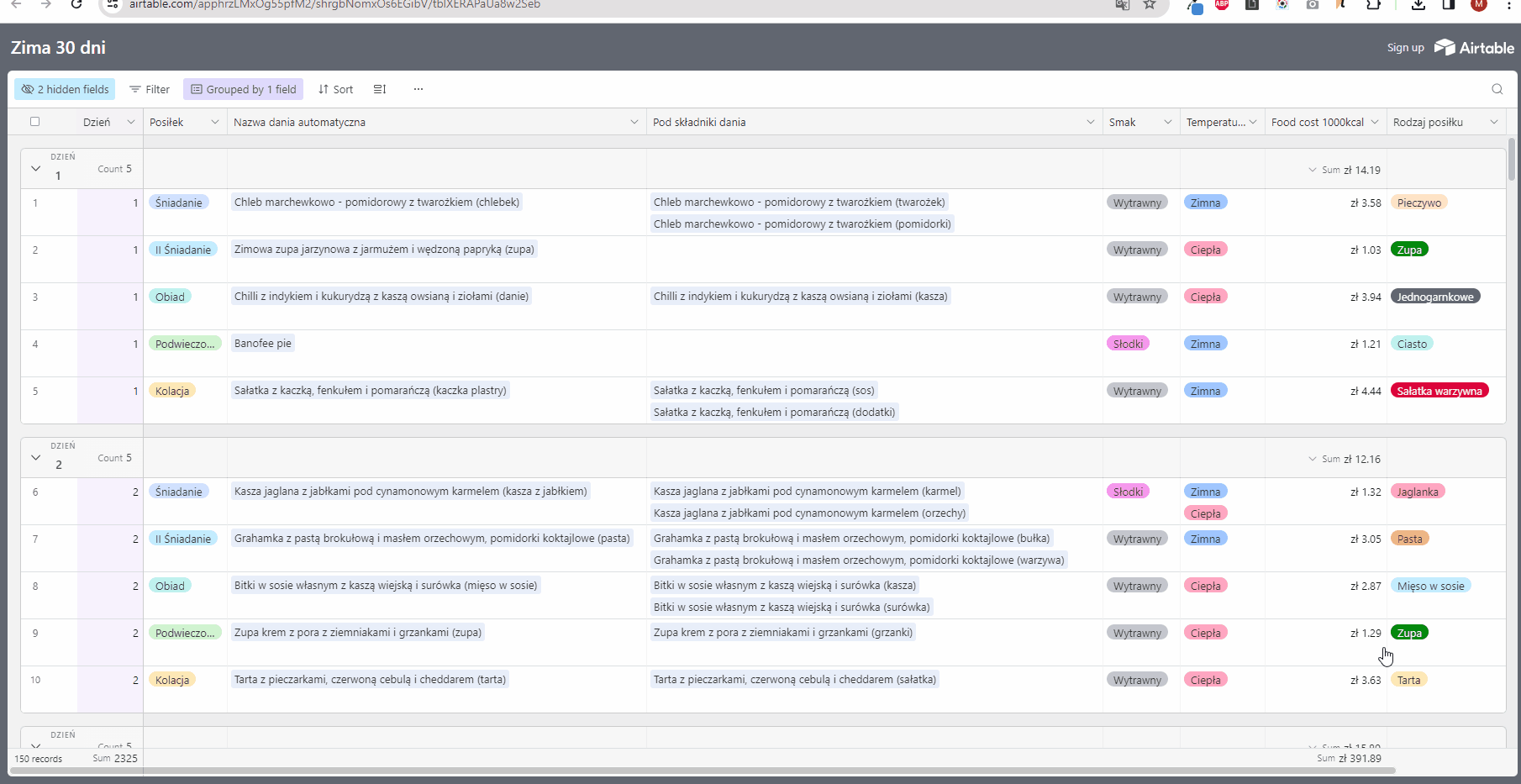Viewport: 1521px width, 784px height.
Task: Bookmark page with star icon
Action: (1150, 5)
